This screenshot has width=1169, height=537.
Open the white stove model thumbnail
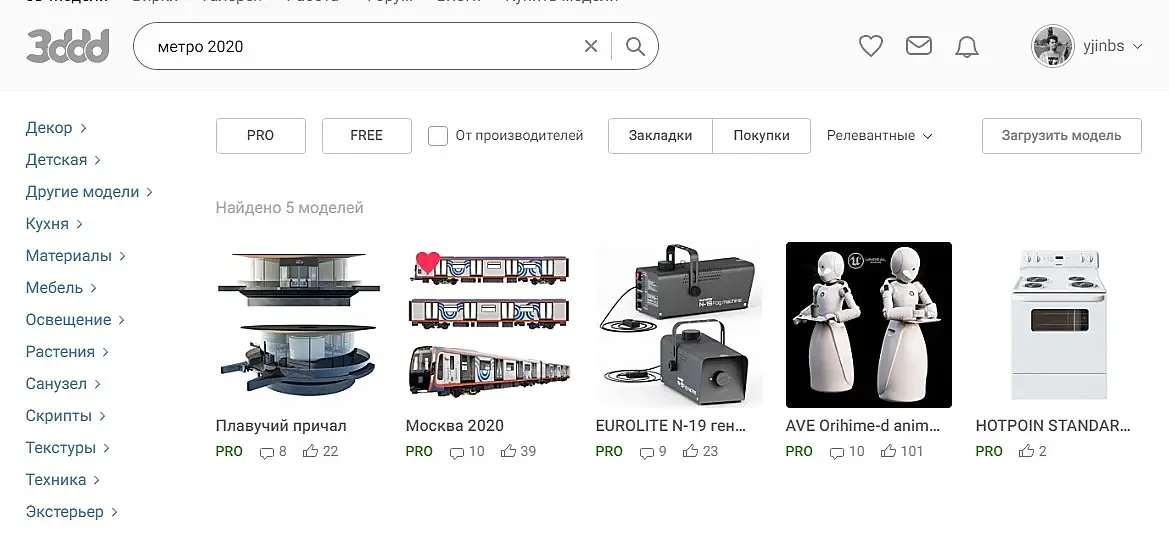coord(1059,324)
